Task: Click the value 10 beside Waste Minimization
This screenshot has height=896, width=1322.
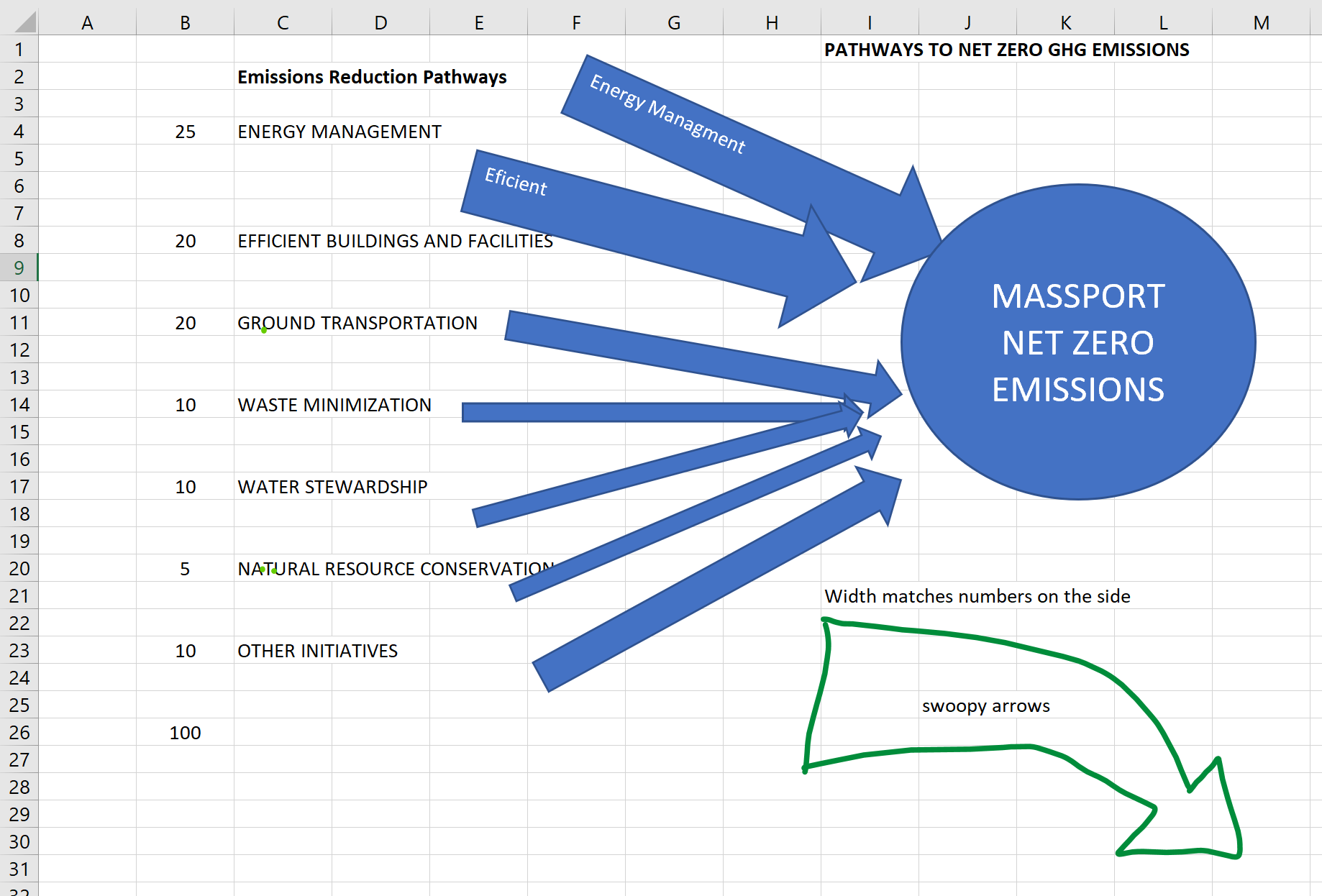Action: click(x=185, y=405)
